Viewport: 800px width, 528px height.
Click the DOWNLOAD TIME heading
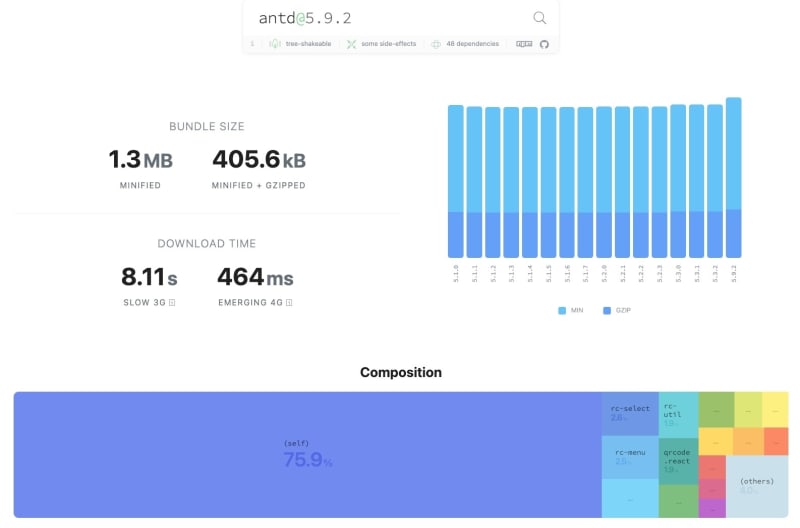pos(207,244)
